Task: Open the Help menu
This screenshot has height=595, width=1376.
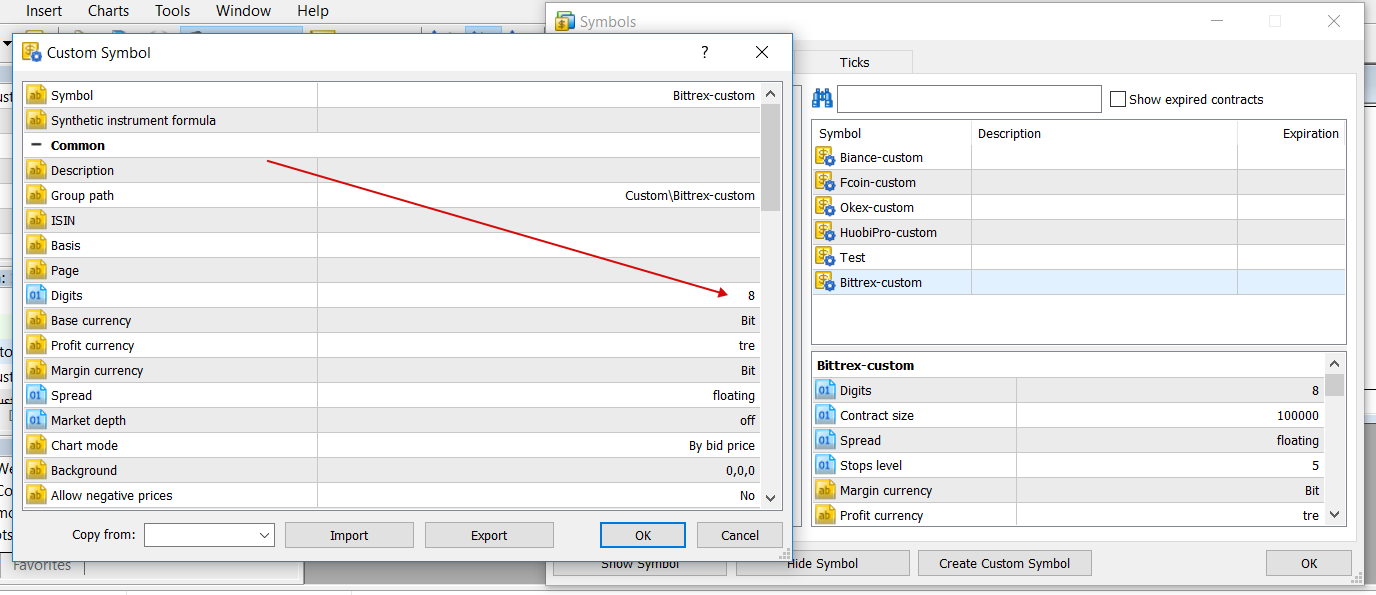Action: (x=312, y=11)
